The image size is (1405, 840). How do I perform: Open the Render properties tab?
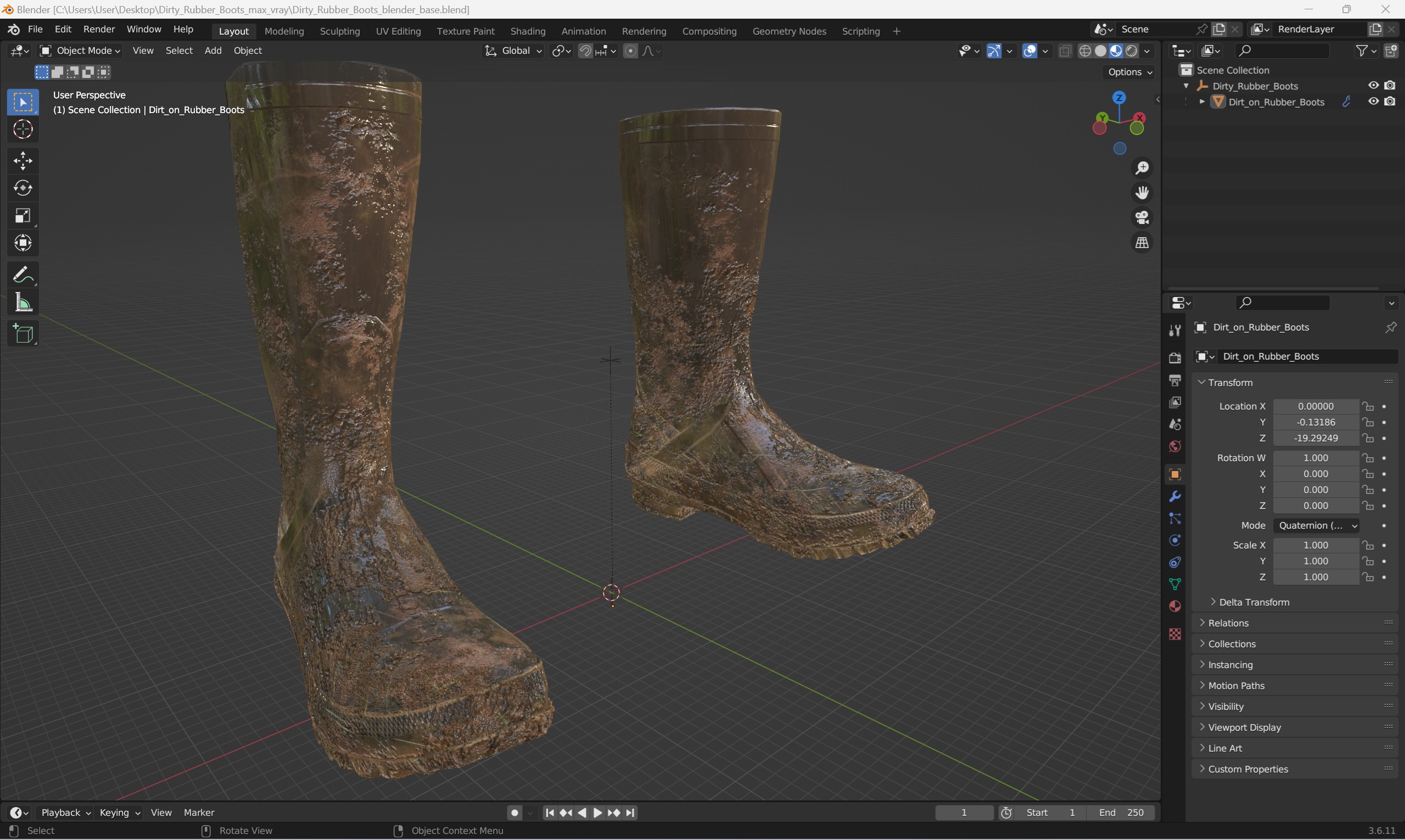click(x=1174, y=358)
